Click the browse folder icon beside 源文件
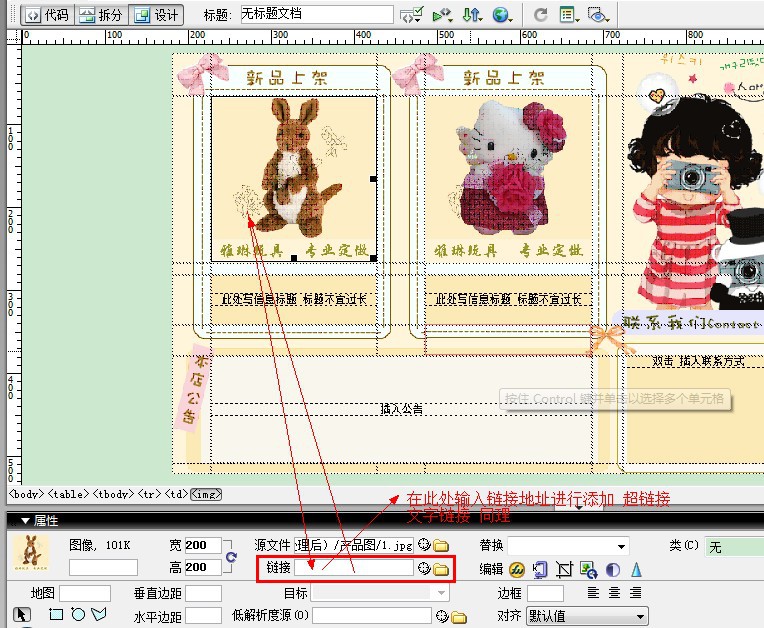 (x=440, y=545)
